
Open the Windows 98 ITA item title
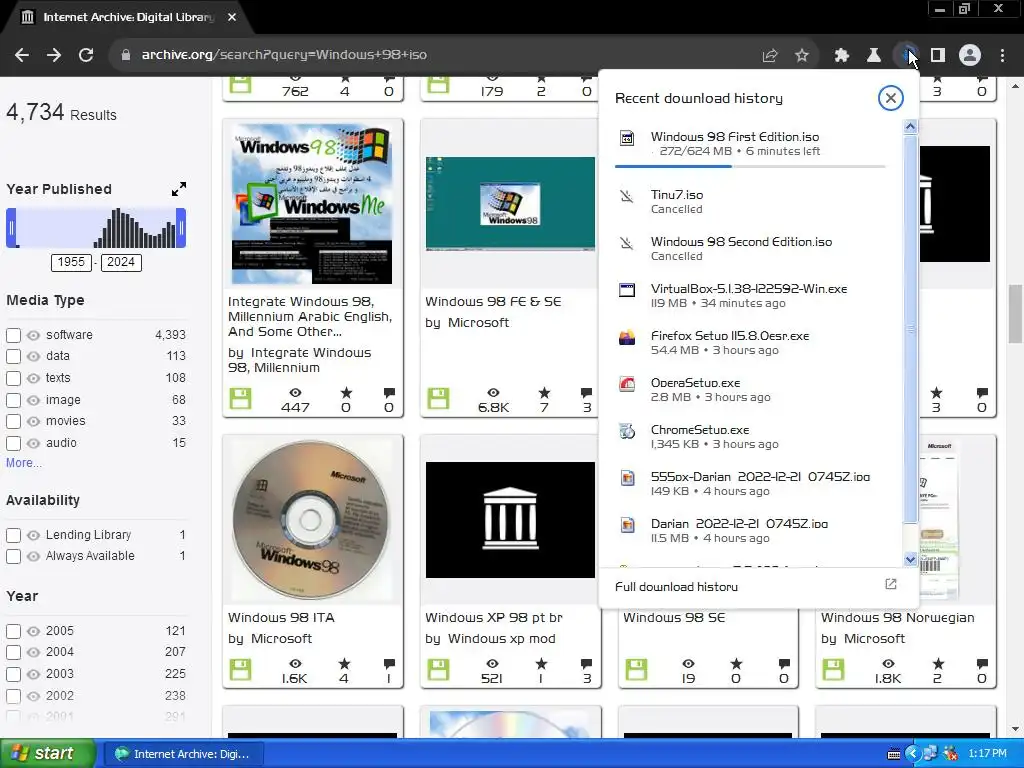[281, 617]
